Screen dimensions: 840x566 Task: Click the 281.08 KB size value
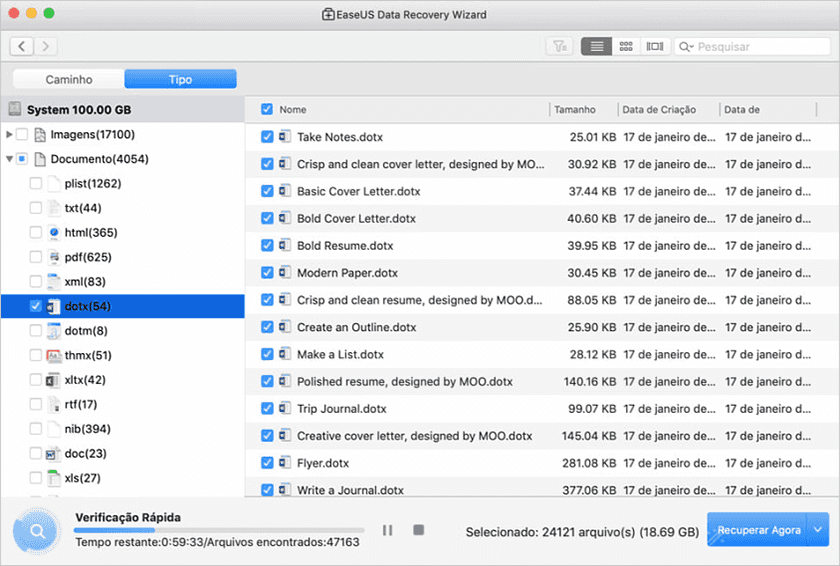coord(589,463)
